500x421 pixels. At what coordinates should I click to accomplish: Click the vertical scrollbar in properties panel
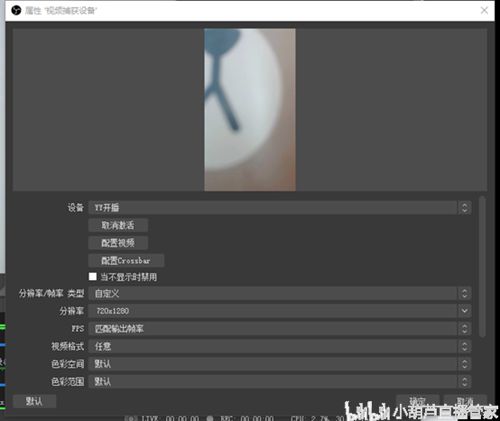pos(482,267)
